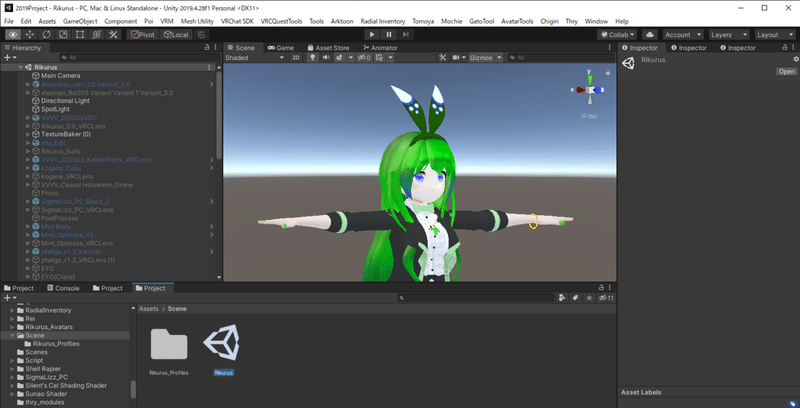Open the Layers dropdown
Screen dimensions: 800x408
[729, 35]
